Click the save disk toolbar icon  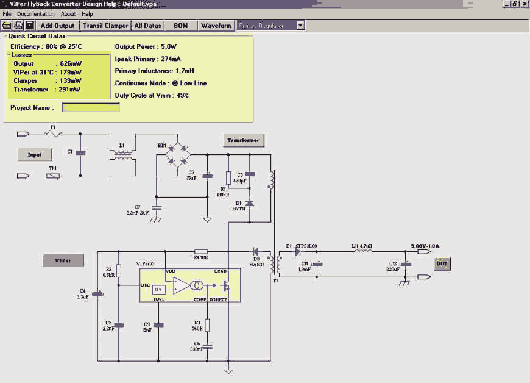coord(30,25)
